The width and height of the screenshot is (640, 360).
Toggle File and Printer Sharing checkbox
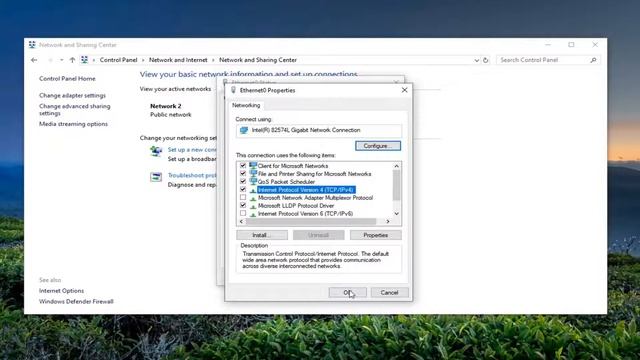click(x=243, y=173)
